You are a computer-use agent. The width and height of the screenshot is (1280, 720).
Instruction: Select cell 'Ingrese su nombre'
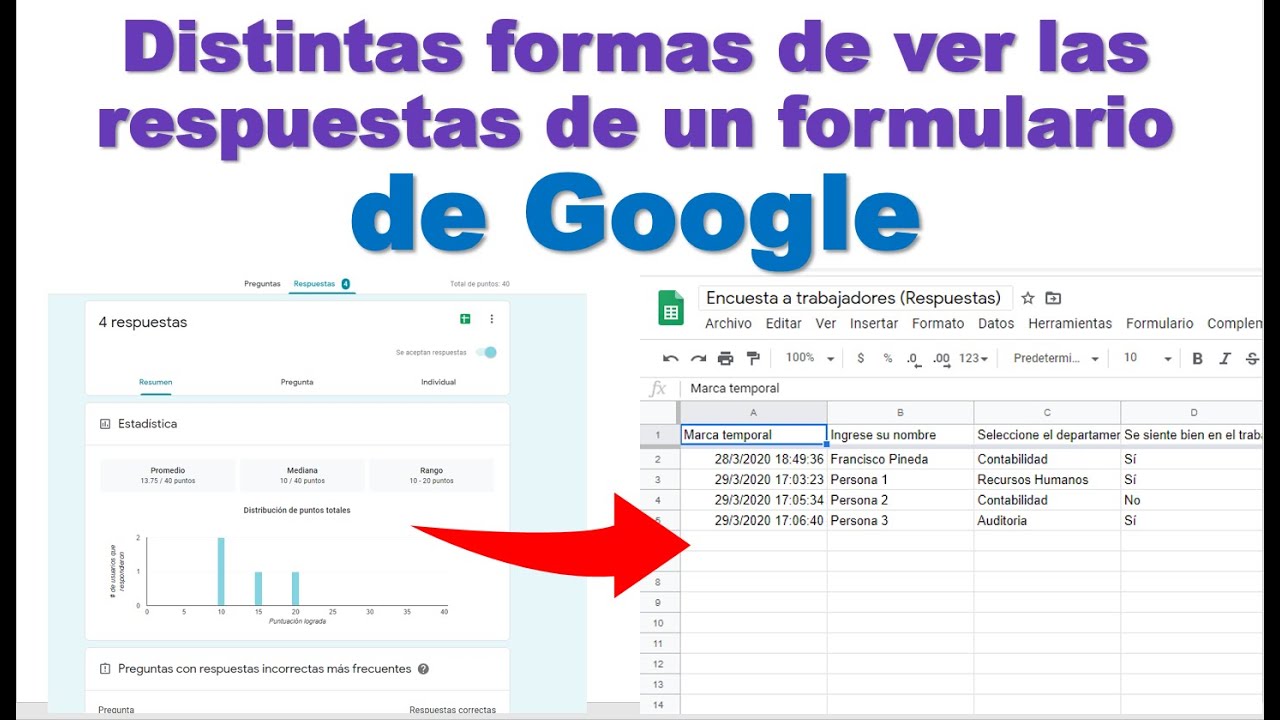tap(900, 435)
